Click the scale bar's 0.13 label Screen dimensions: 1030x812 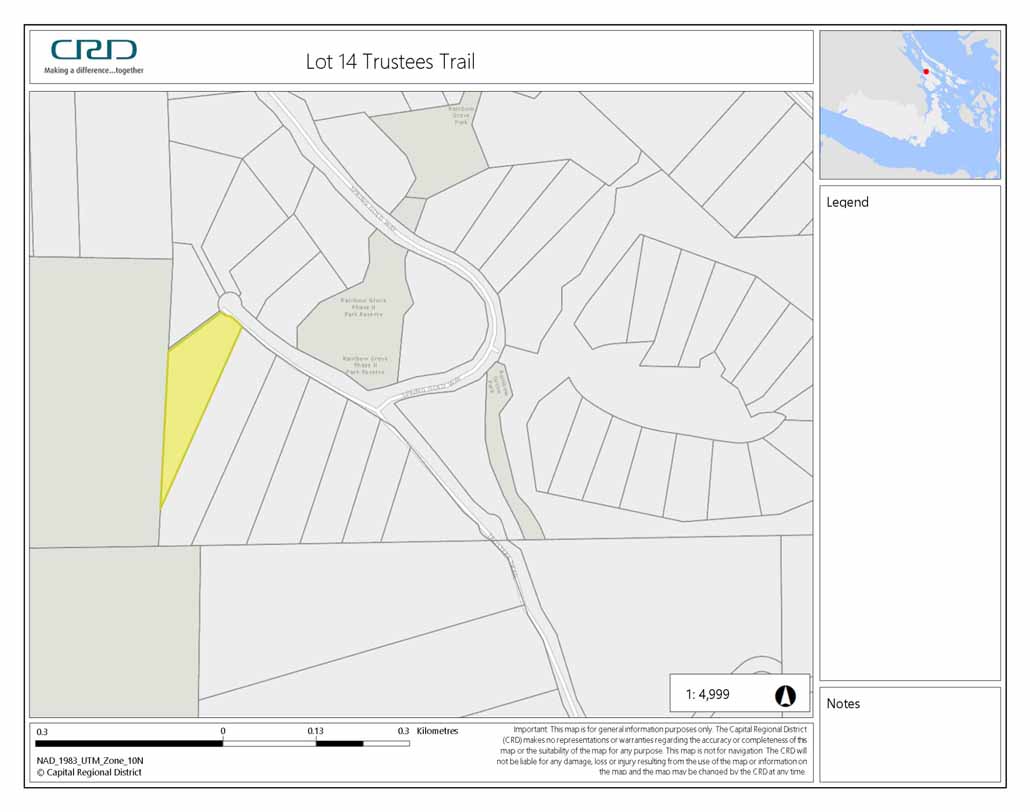coord(315,731)
